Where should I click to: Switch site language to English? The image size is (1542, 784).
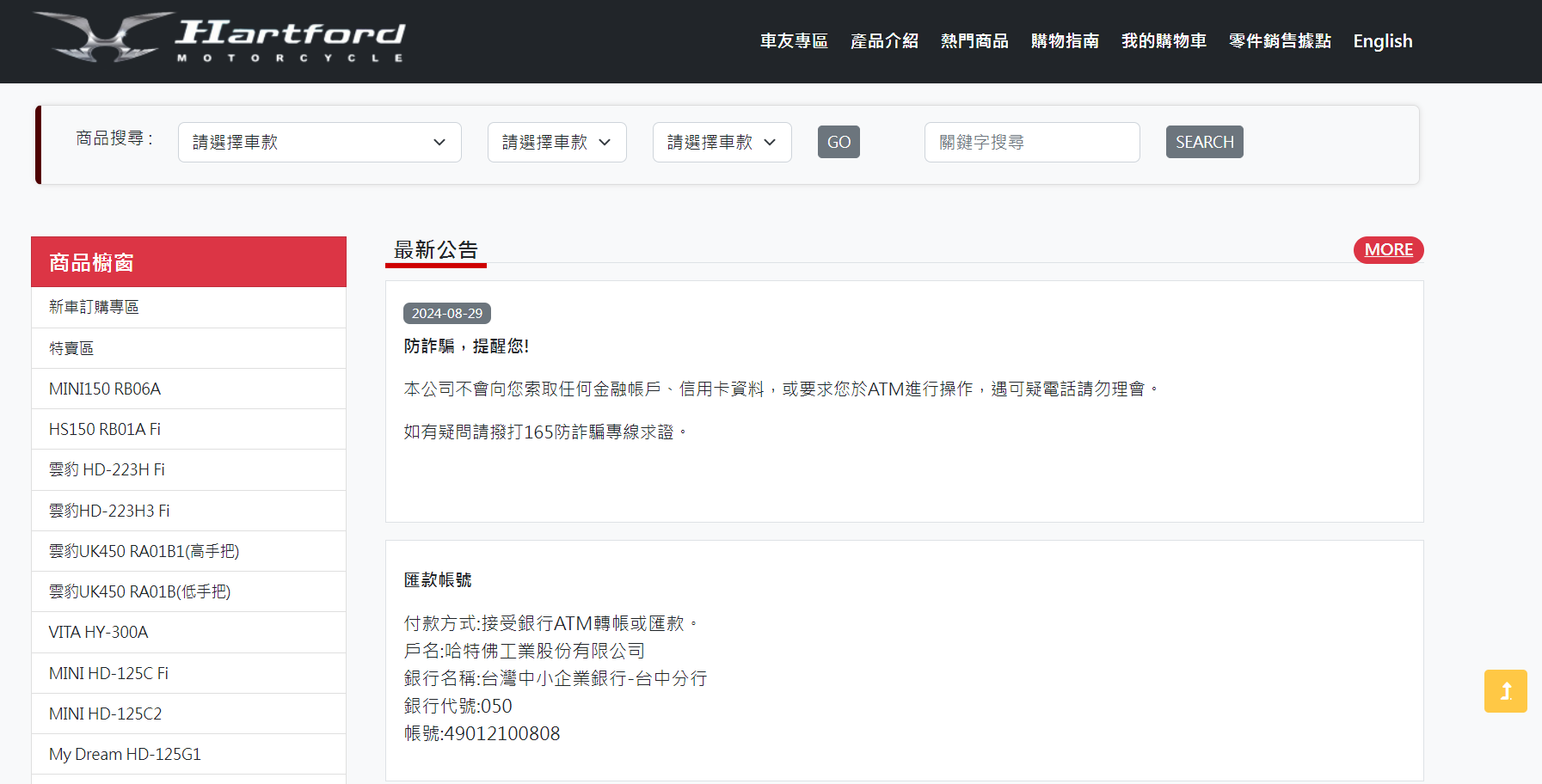(x=1383, y=41)
